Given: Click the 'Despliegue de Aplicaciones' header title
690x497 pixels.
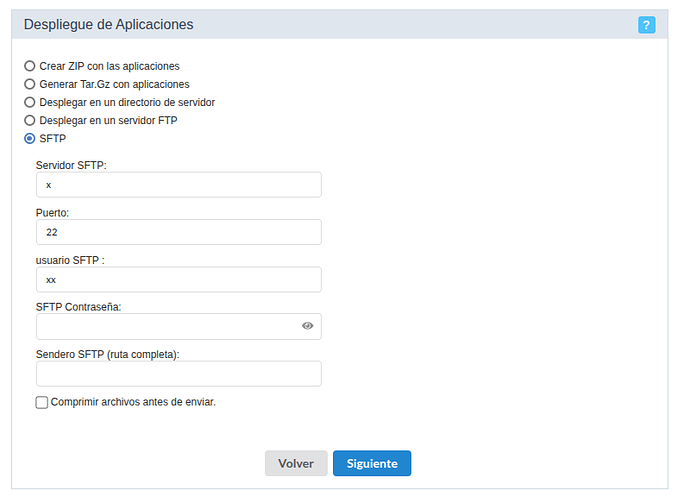Looking at the screenshot, I should (108, 24).
